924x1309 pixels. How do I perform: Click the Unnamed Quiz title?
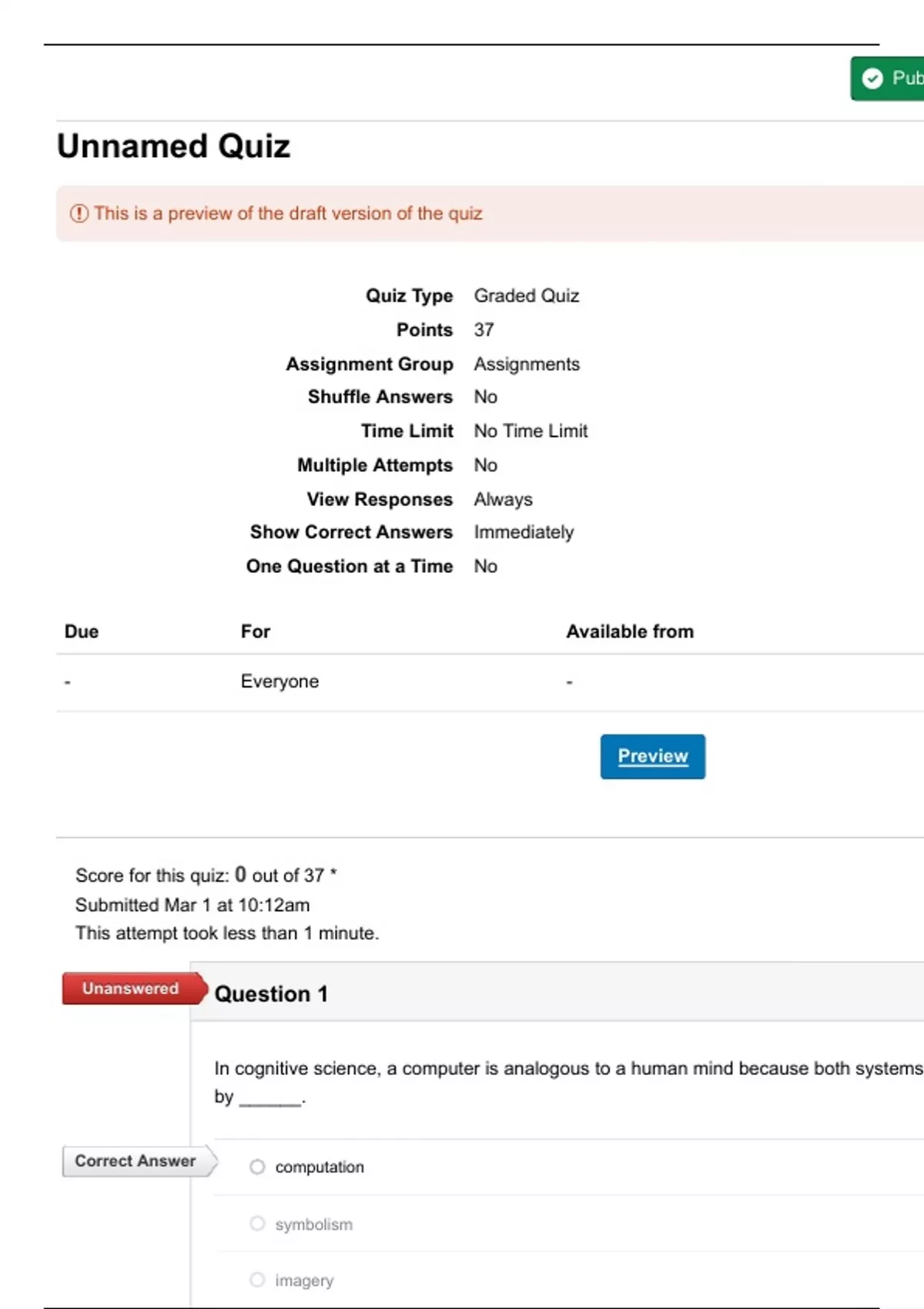174,146
